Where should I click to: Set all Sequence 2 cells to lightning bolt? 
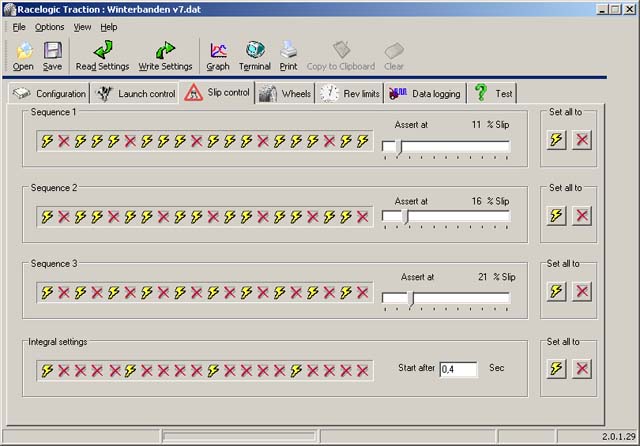pos(557,215)
